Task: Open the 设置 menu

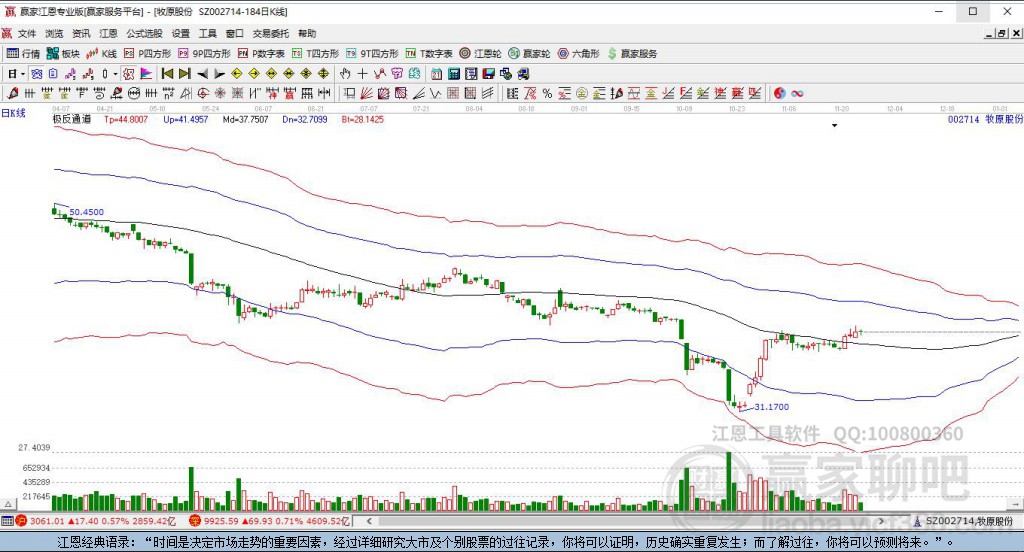Action: (181, 33)
